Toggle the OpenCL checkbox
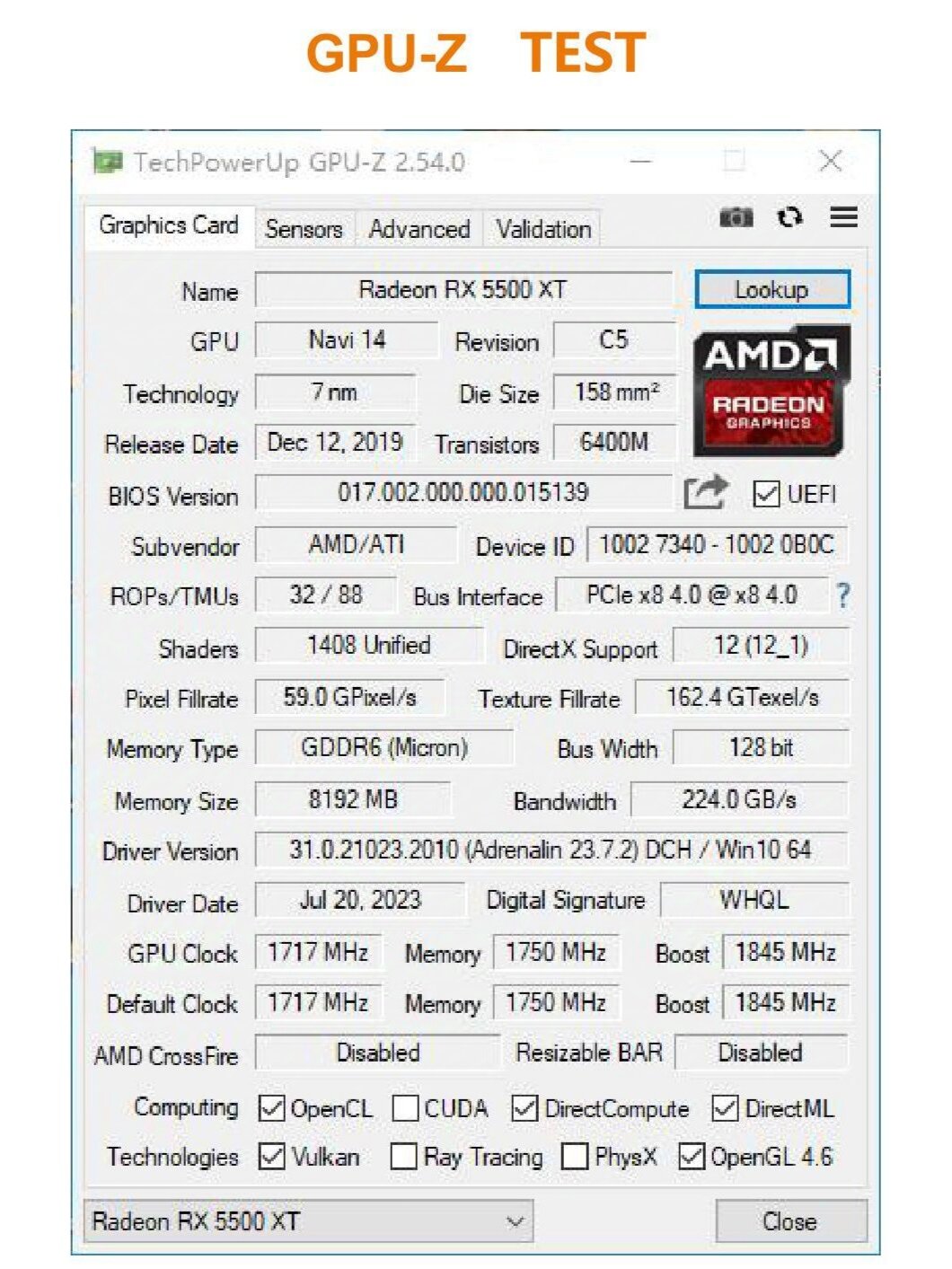Screen dimensions: 952x1269 pos(271,1108)
